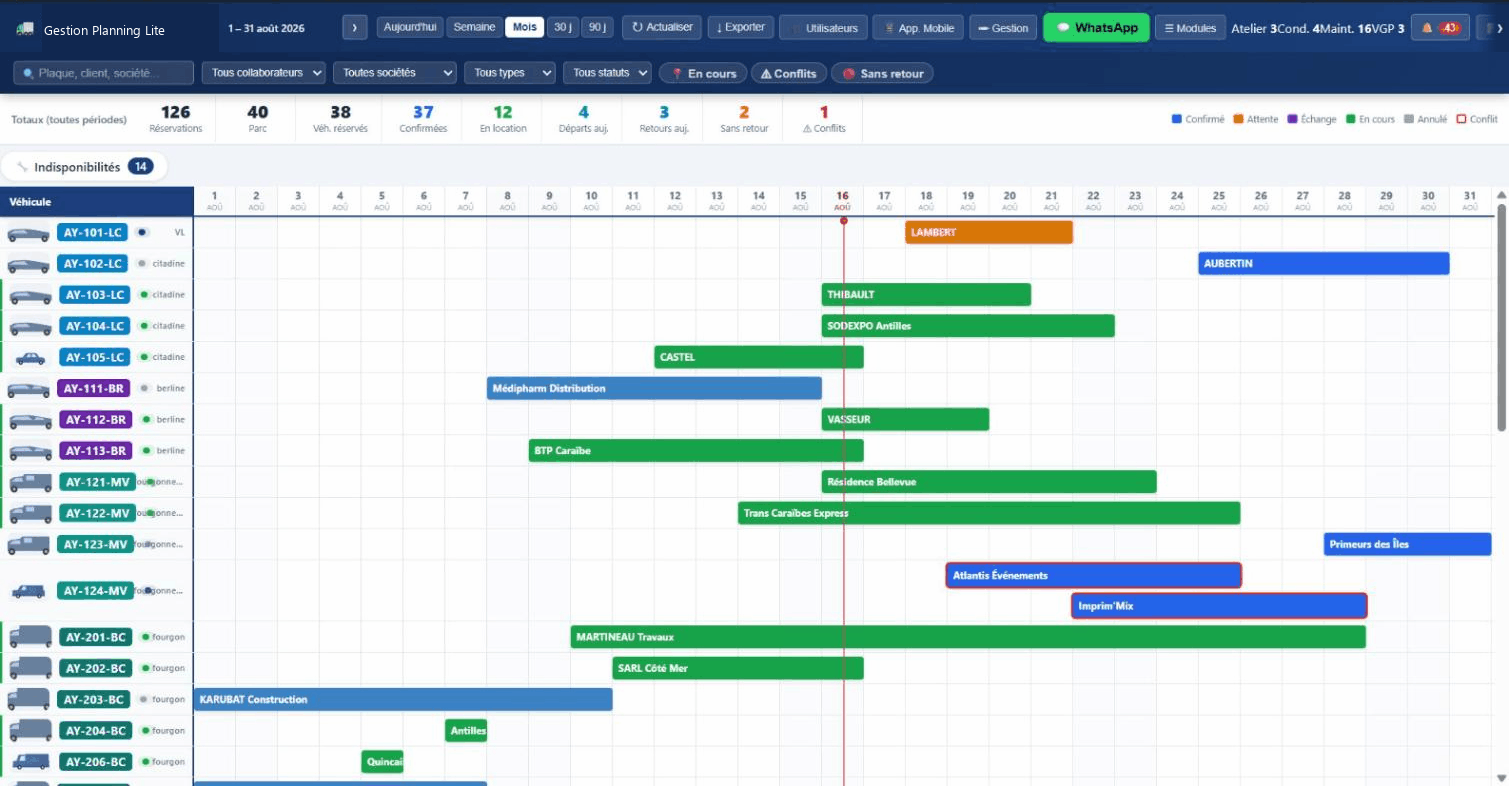This screenshot has width=1509, height=786.
Task: Click the Actualiser button
Action: pyautogui.click(x=662, y=28)
